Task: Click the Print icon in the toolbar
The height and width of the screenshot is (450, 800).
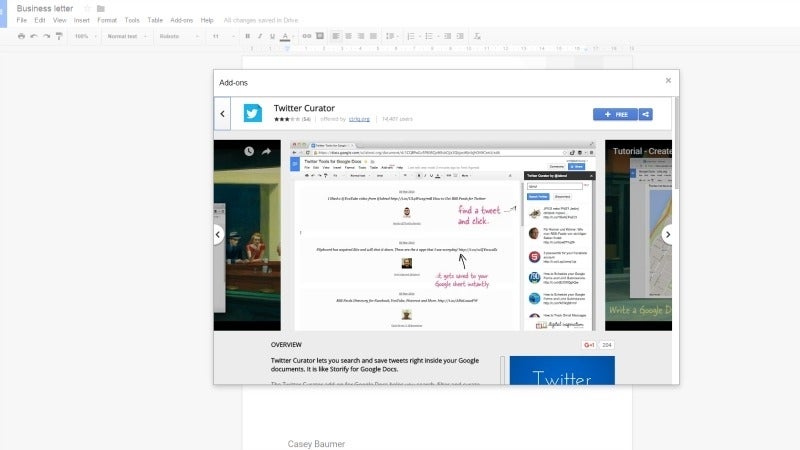Action: [x=21, y=36]
